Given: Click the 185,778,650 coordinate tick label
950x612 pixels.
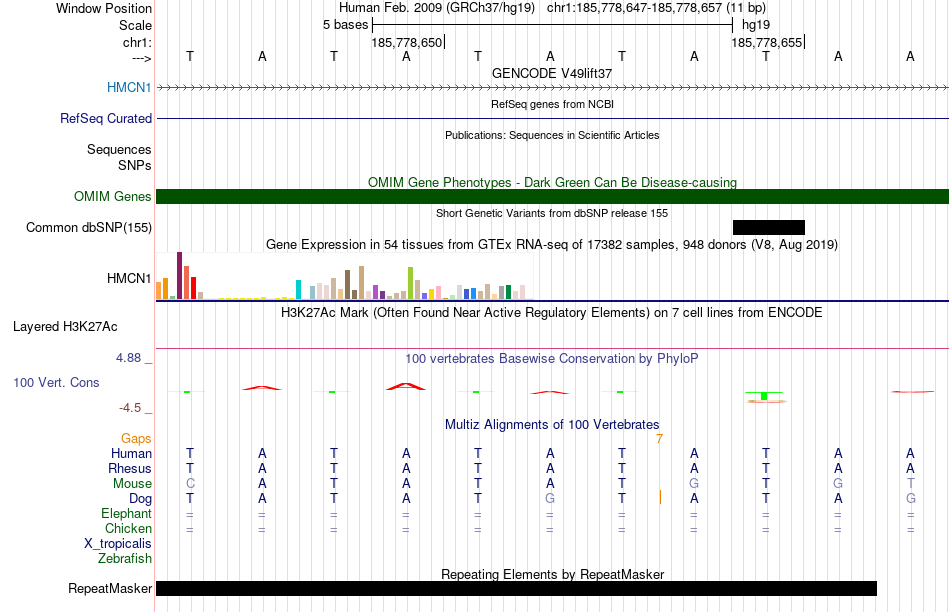Looking at the screenshot, I should [407, 42].
